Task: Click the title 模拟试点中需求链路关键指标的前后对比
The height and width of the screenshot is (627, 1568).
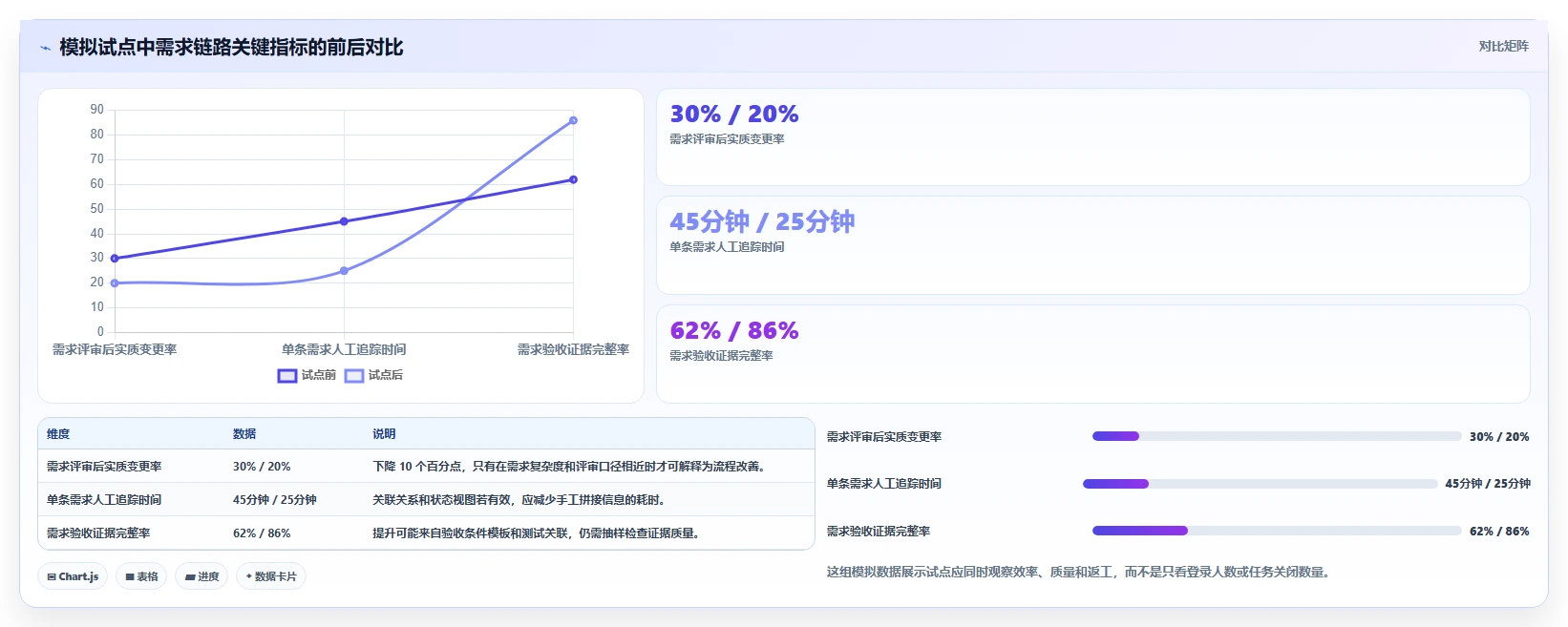Action: click(231, 48)
